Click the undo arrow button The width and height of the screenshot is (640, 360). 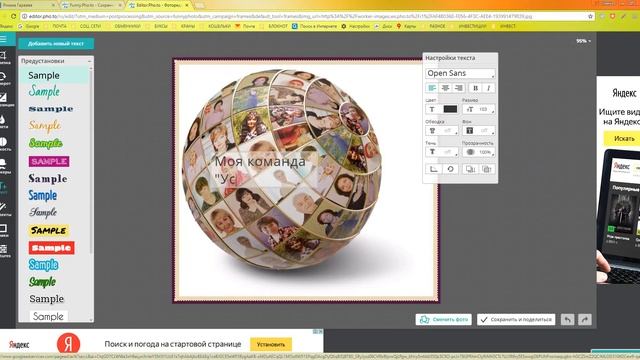pyautogui.click(x=567, y=320)
